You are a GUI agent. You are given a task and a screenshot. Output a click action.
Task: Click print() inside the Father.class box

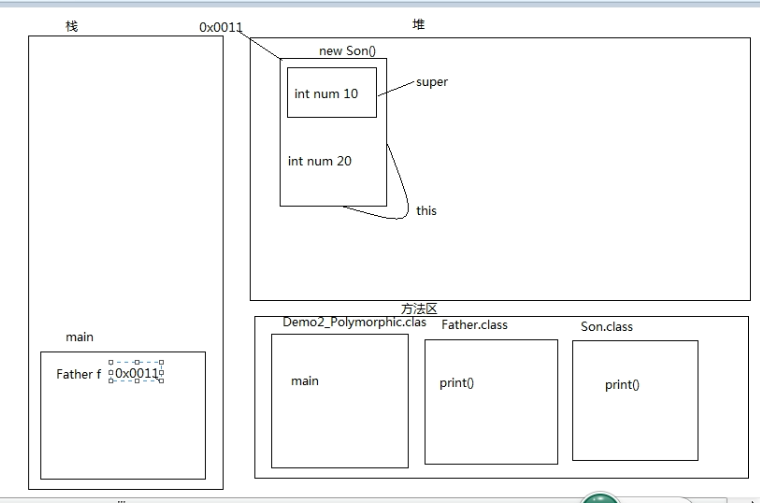[456, 383]
